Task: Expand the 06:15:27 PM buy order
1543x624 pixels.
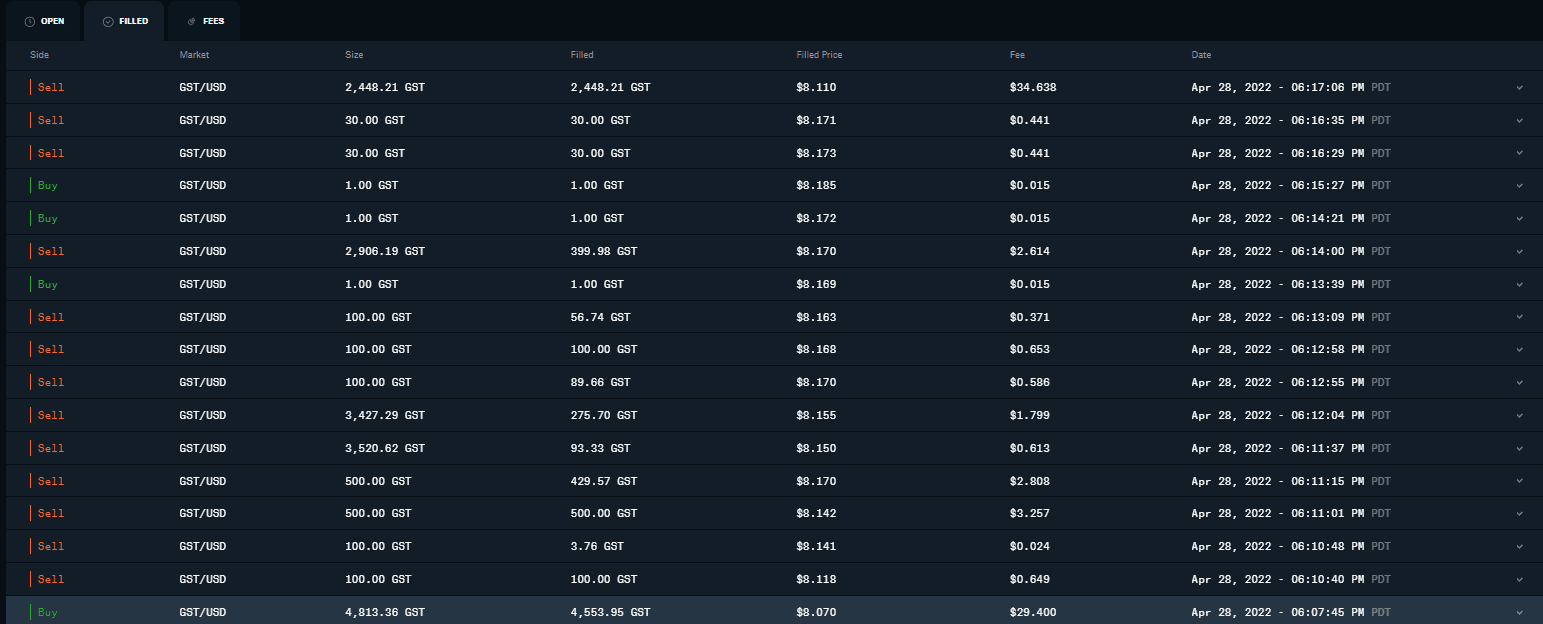Action: pos(1519,185)
